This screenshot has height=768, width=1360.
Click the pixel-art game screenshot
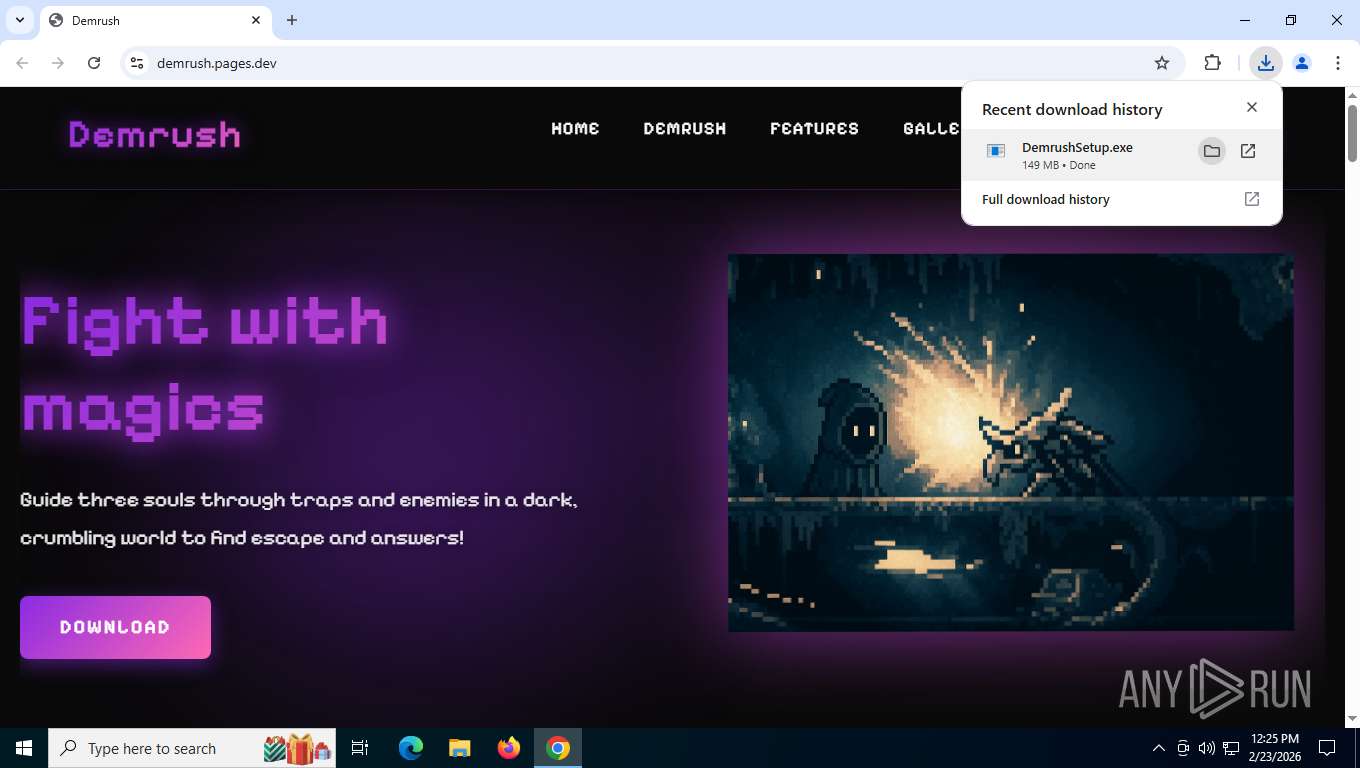(1011, 442)
